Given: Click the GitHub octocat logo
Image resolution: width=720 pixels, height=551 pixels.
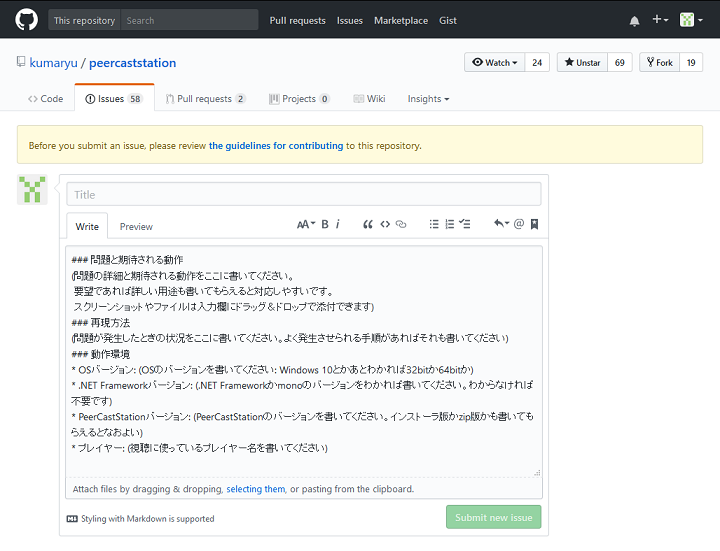Looking at the screenshot, I should click(x=26, y=20).
